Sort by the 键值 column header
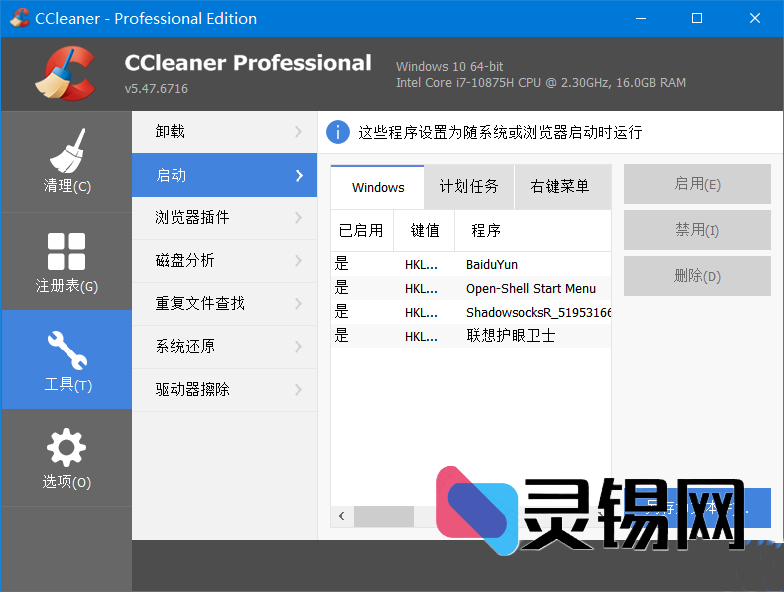 pyautogui.click(x=424, y=230)
